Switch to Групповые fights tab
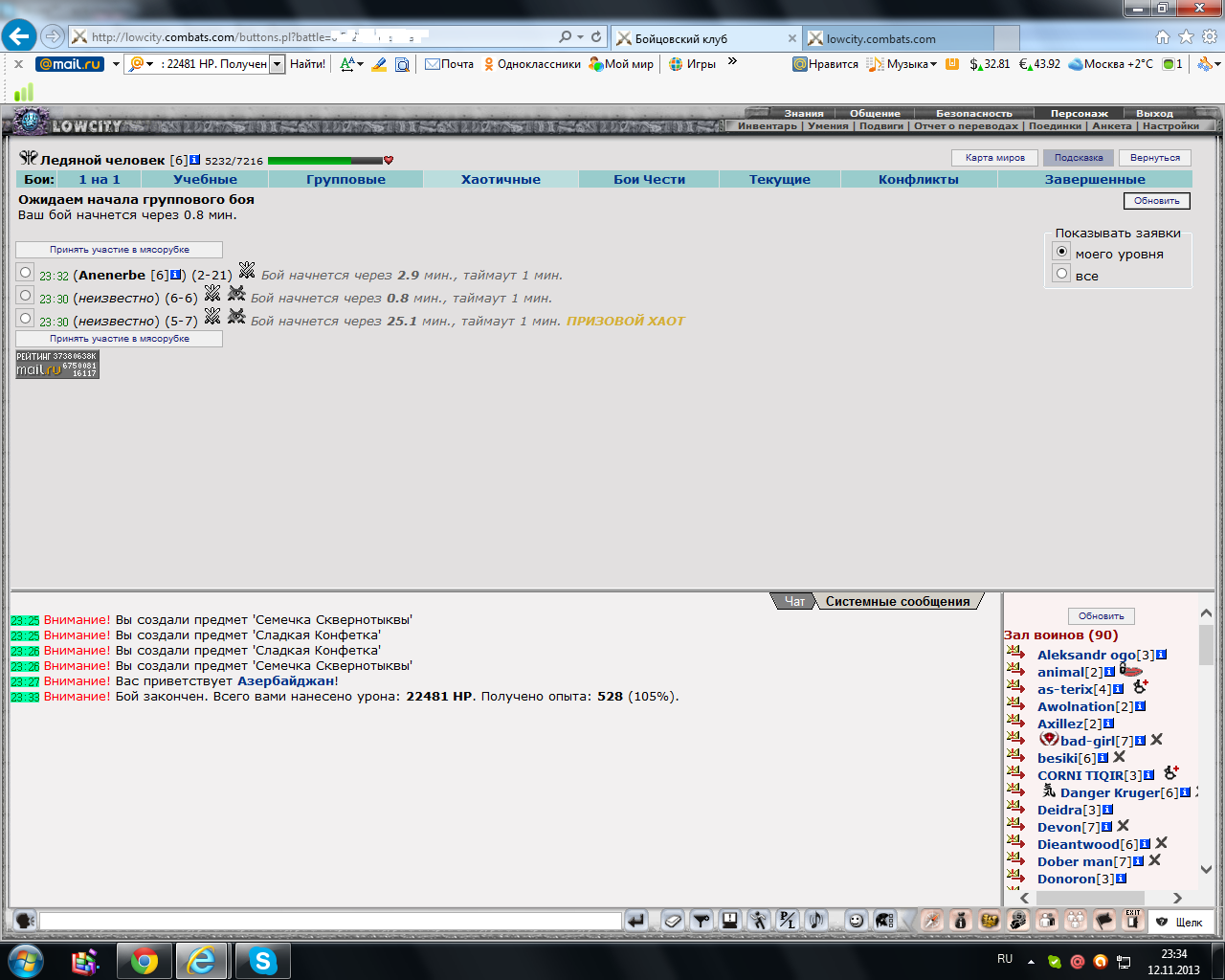This screenshot has height=980, width=1225. tap(345, 179)
